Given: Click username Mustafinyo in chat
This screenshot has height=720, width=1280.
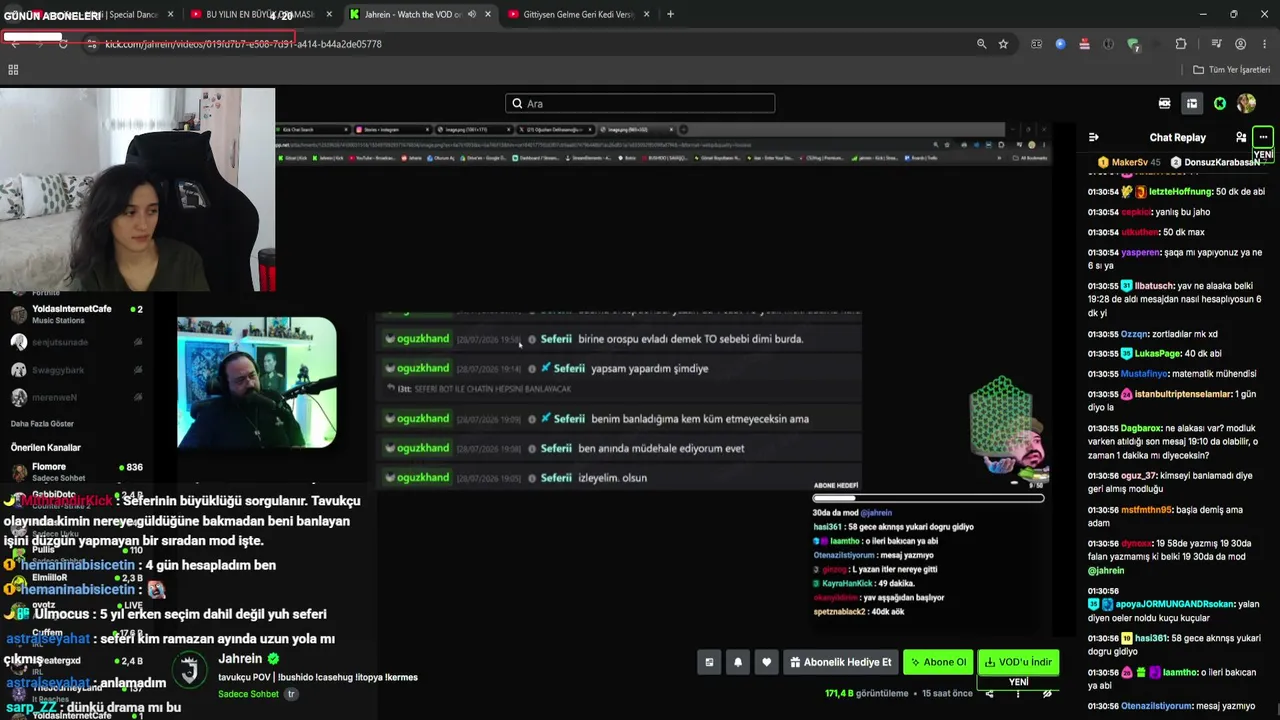Looking at the screenshot, I should click(1144, 374).
